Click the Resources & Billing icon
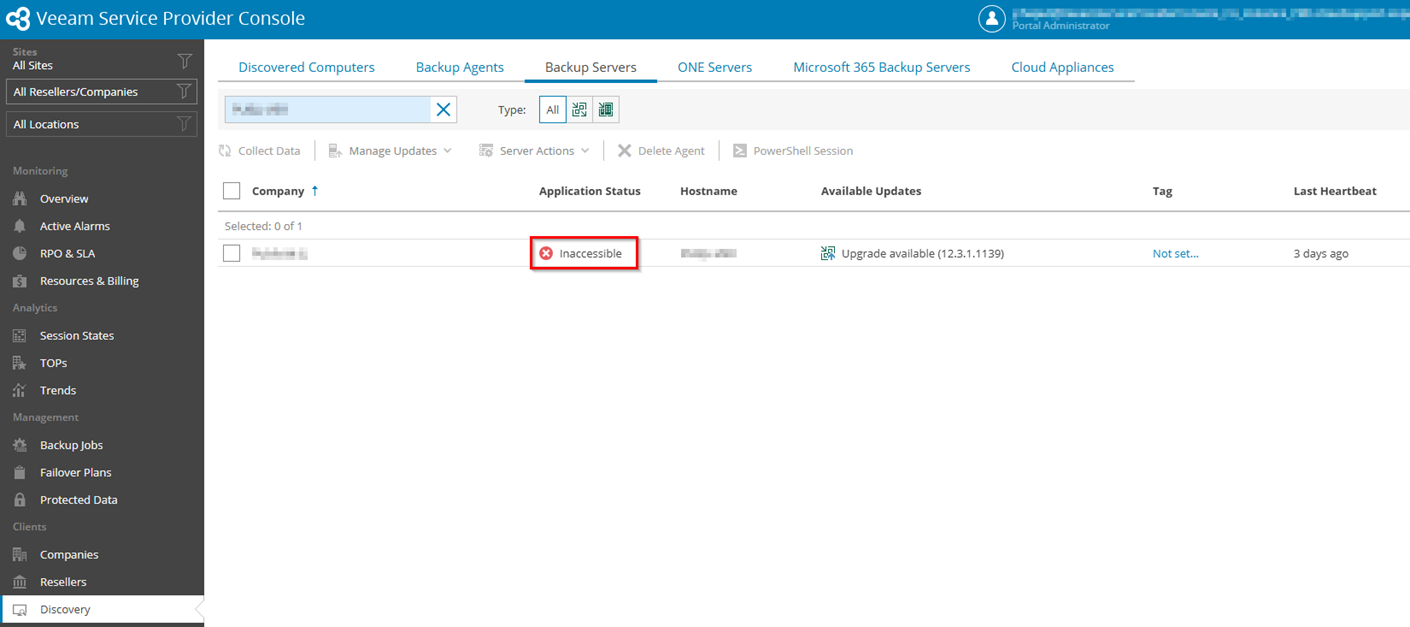This screenshot has width=1410, height=627. click(x=20, y=281)
